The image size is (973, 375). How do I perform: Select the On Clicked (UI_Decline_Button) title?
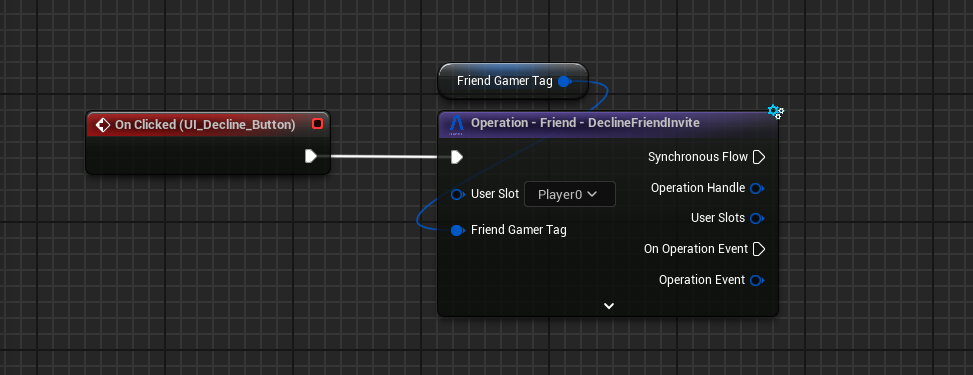pyautogui.click(x=205, y=125)
